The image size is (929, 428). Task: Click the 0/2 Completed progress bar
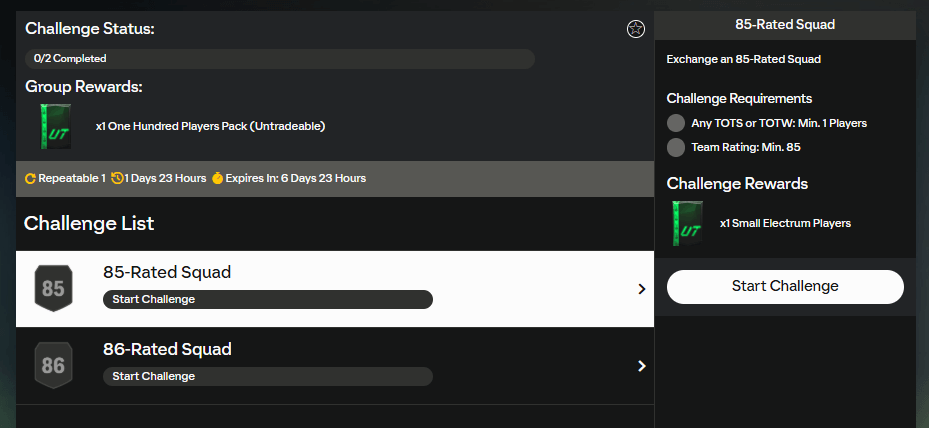[x=280, y=59]
